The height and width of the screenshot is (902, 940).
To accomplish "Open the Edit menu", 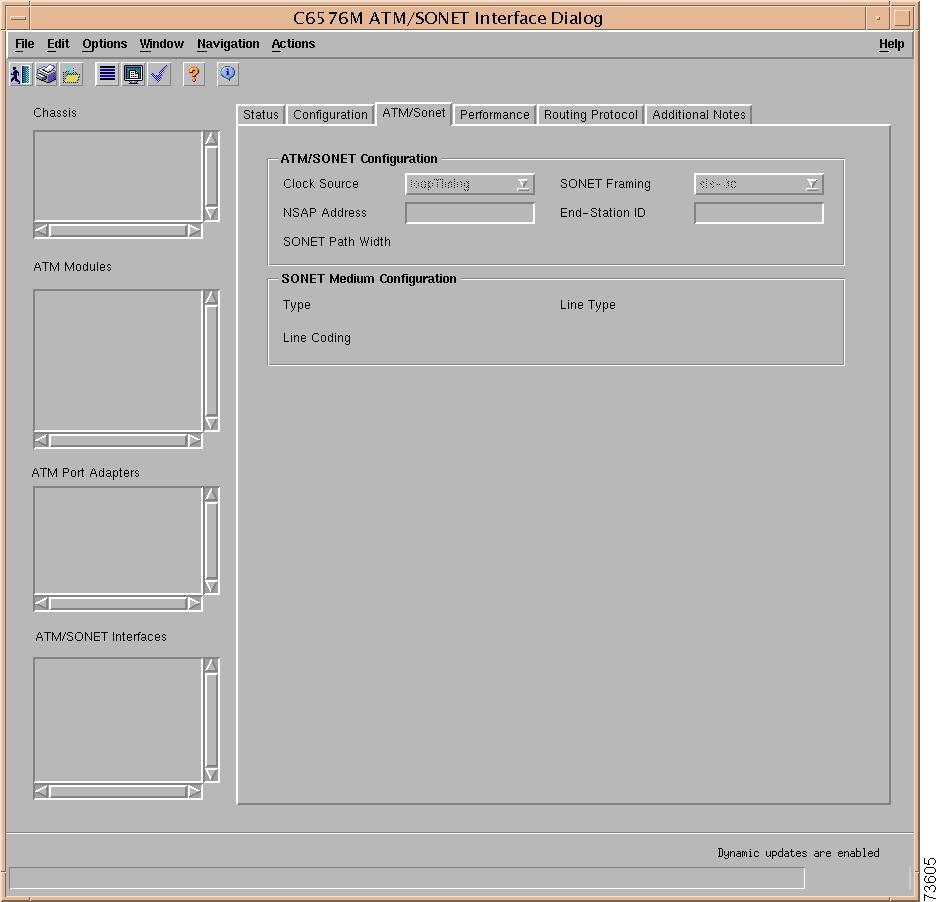I will click(58, 44).
